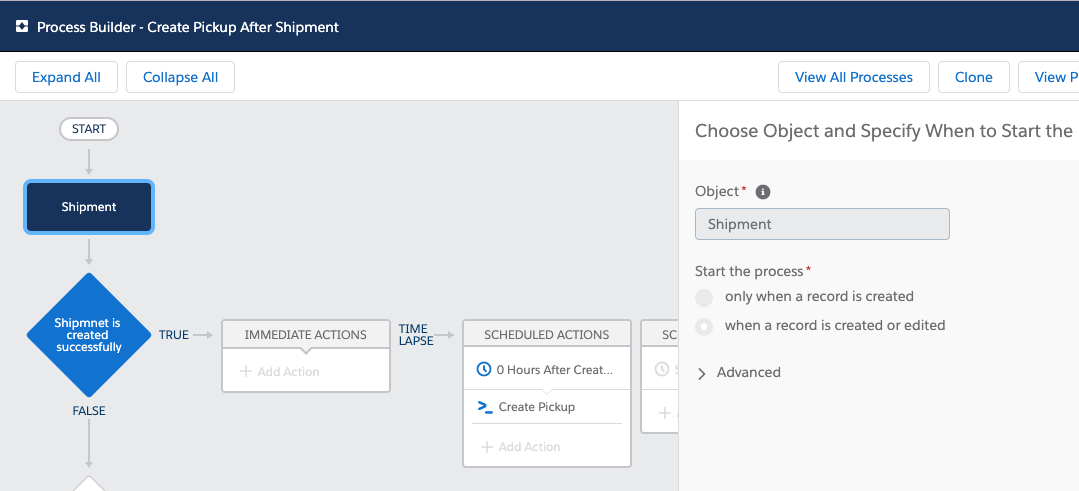Open View All Processes

853,77
